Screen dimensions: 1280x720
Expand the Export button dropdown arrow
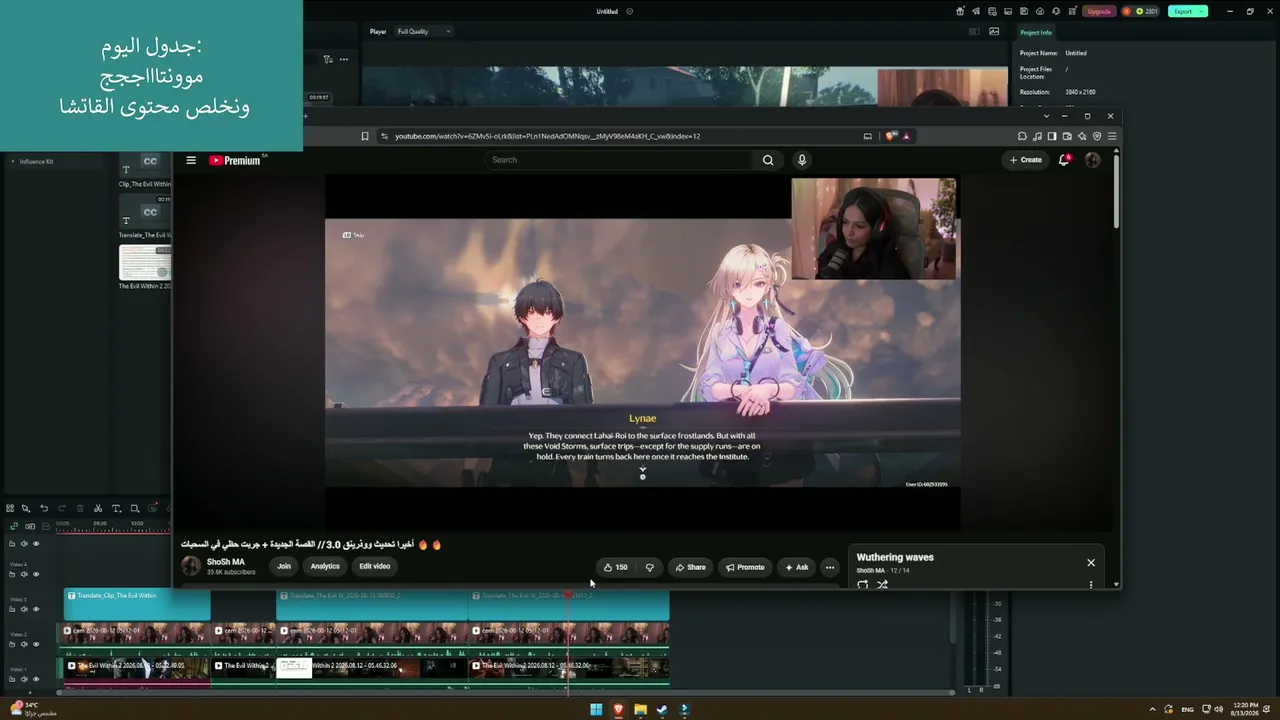coord(1201,11)
